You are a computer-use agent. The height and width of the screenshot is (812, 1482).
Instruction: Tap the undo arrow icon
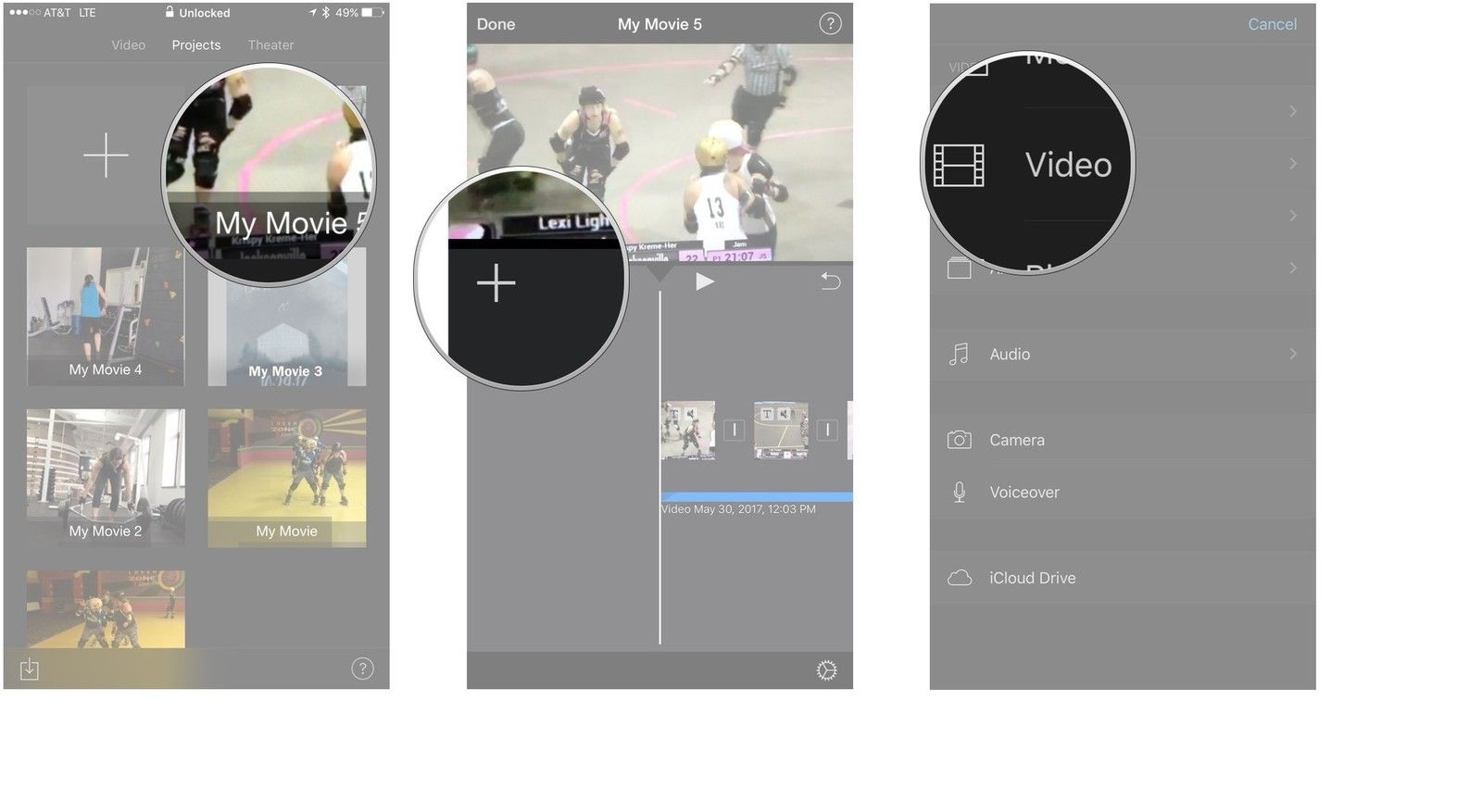coord(830,281)
